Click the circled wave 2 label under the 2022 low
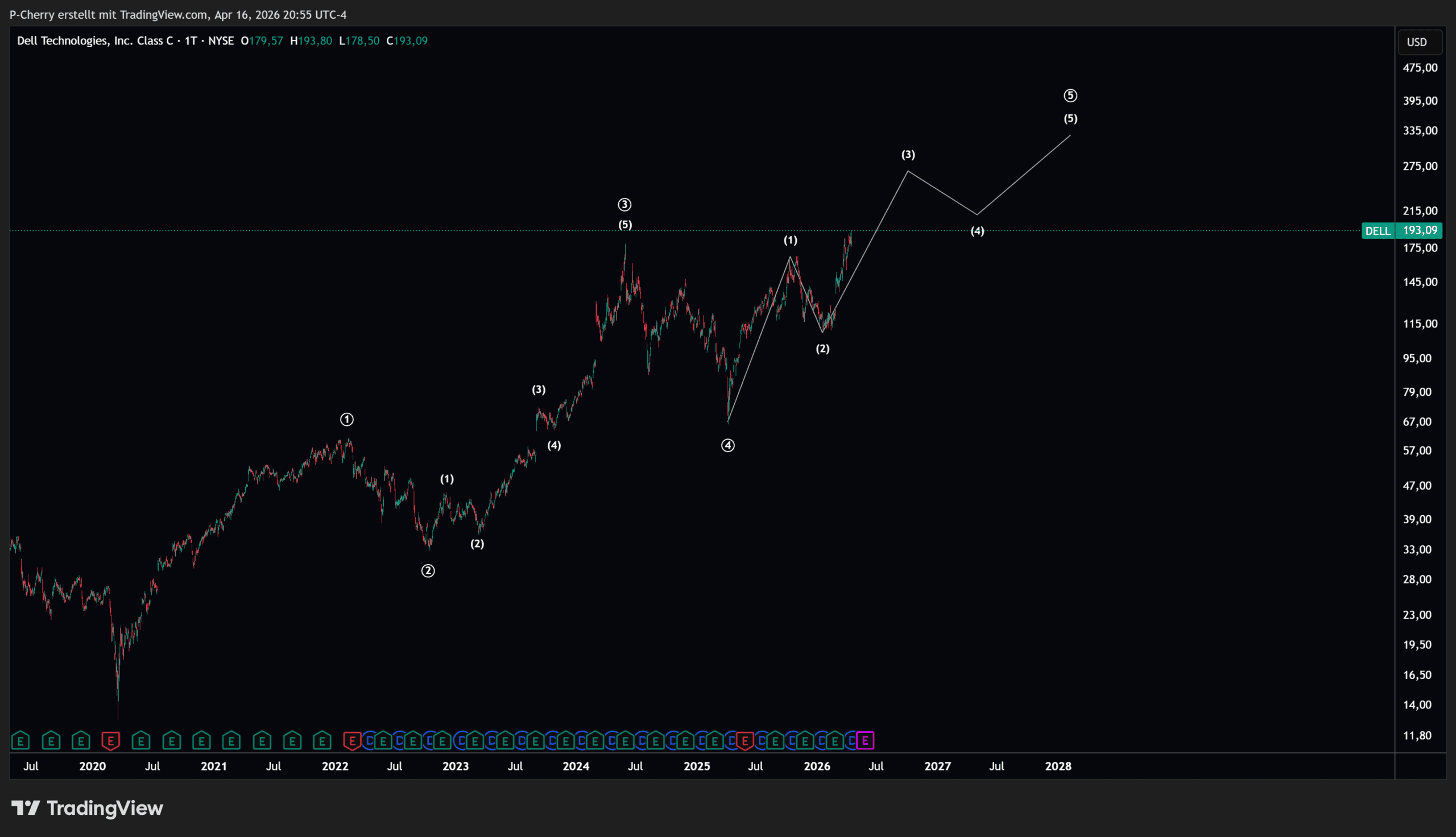 [428, 571]
